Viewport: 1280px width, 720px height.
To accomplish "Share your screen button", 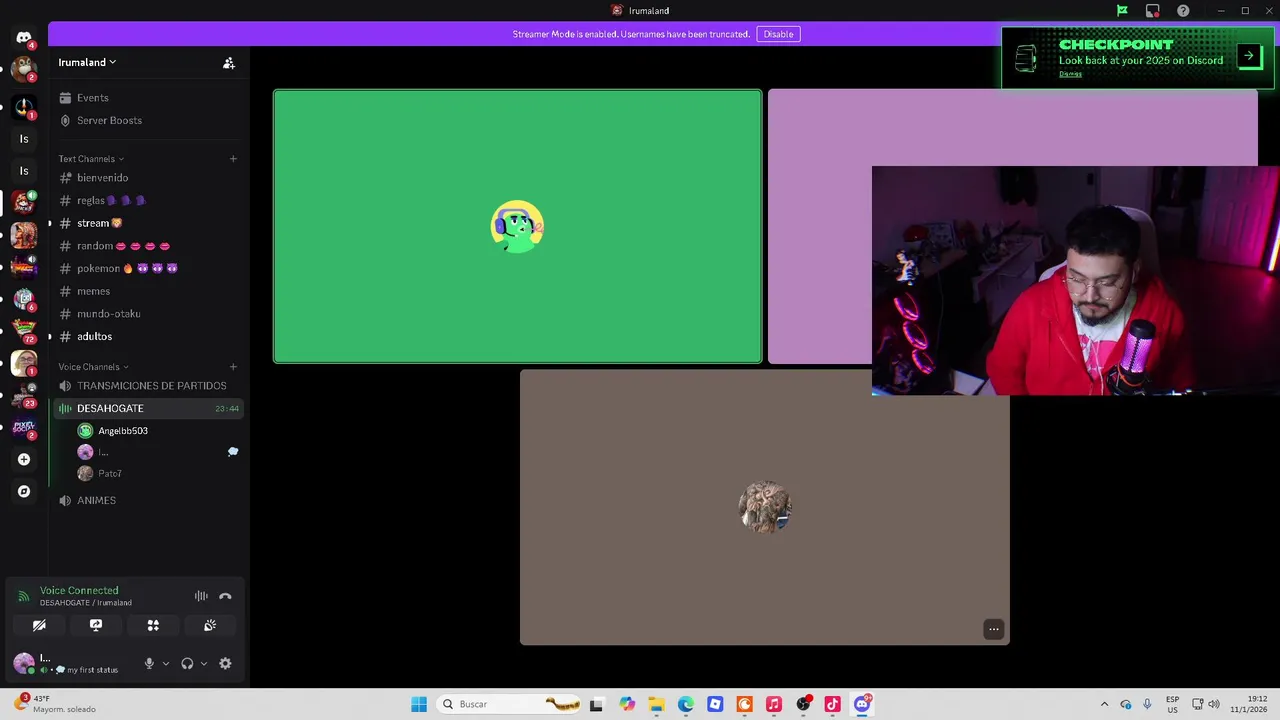I will tap(96, 625).
